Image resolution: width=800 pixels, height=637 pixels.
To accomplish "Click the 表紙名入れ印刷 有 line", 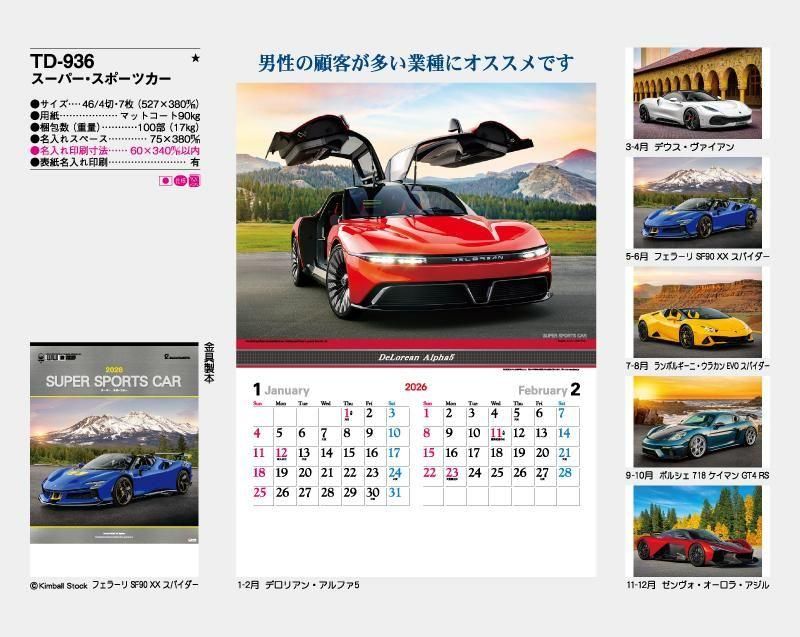I will (115, 163).
